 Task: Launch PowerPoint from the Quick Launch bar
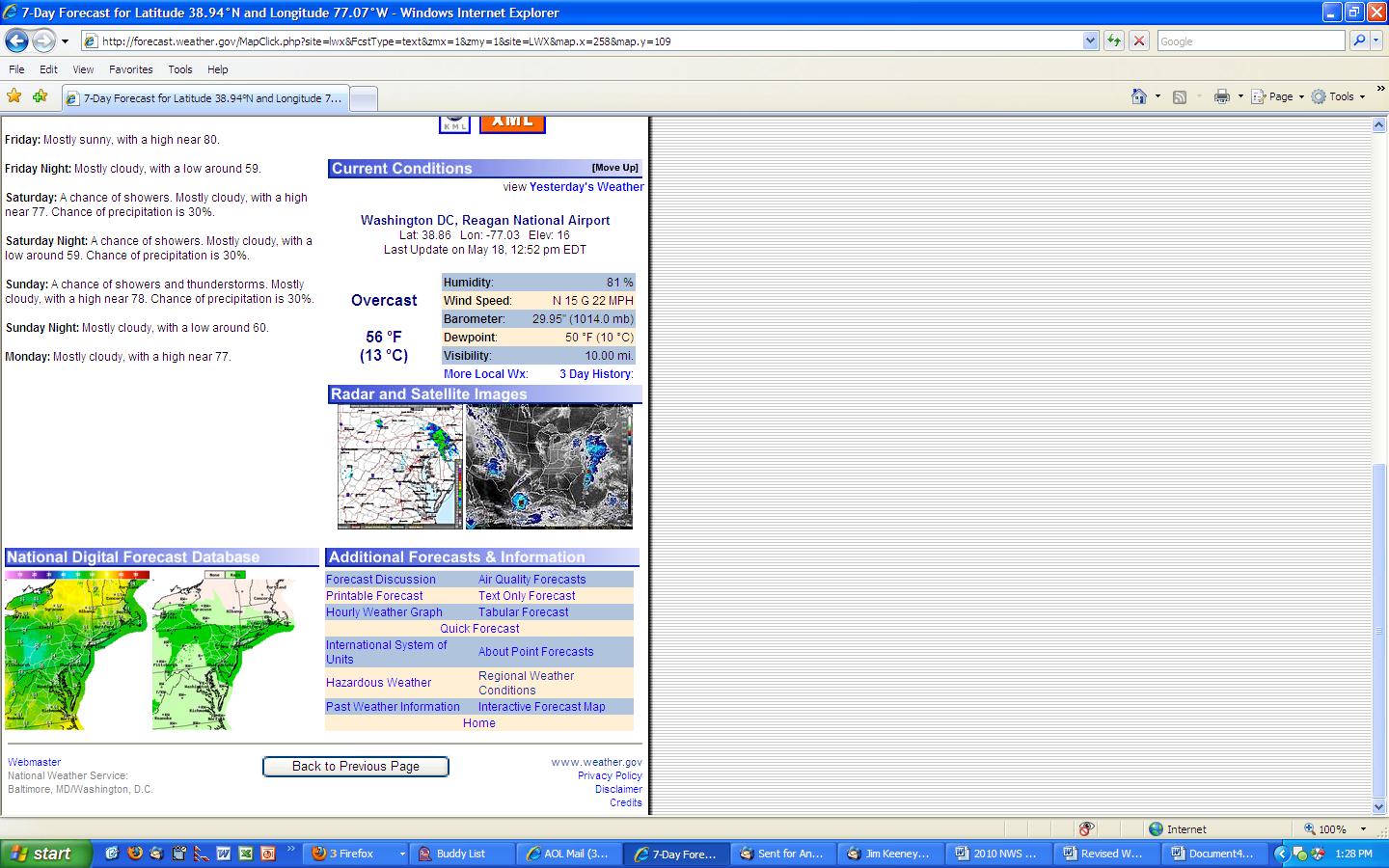(268, 854)
